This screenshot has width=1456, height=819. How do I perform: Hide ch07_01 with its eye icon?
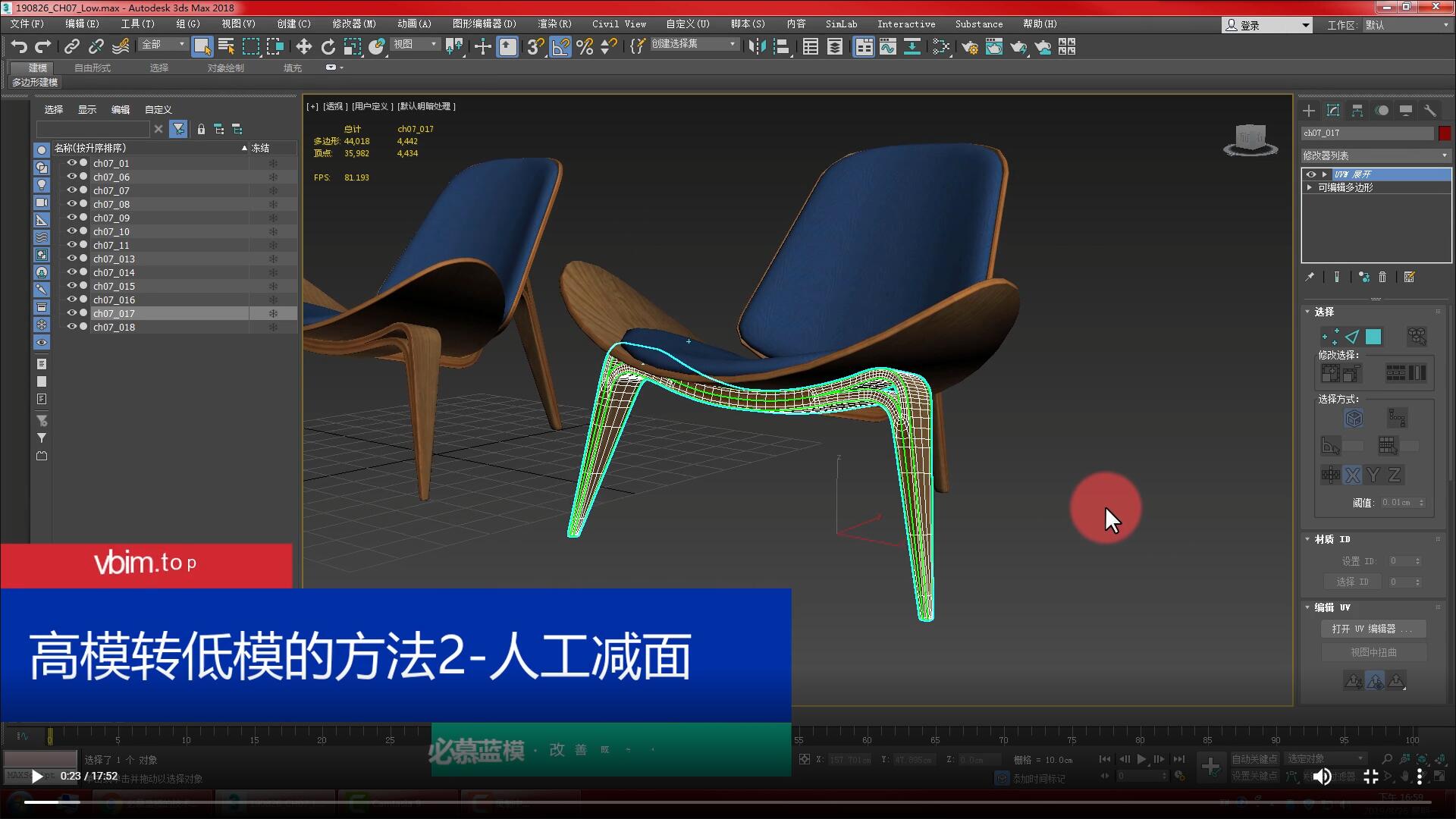[x=71, y=163]
